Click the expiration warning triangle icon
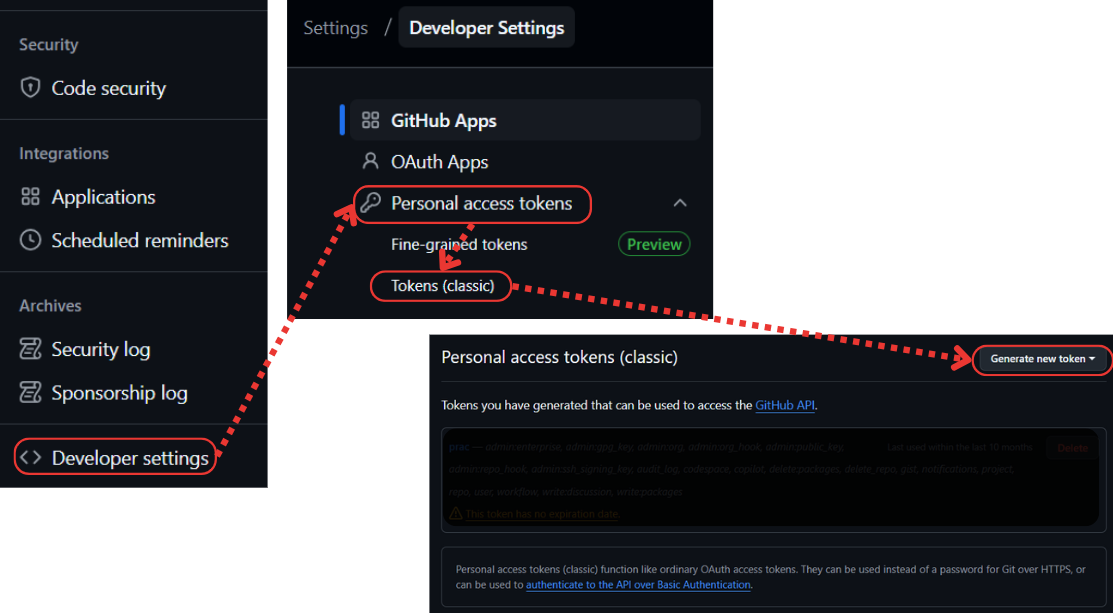Screen dimensions: 1113x613 tap(456, 513)
